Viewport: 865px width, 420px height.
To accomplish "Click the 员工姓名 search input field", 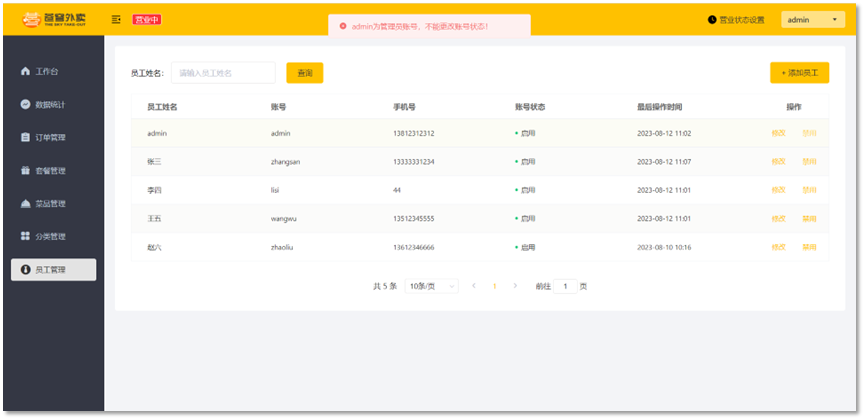I will (222, 73).
